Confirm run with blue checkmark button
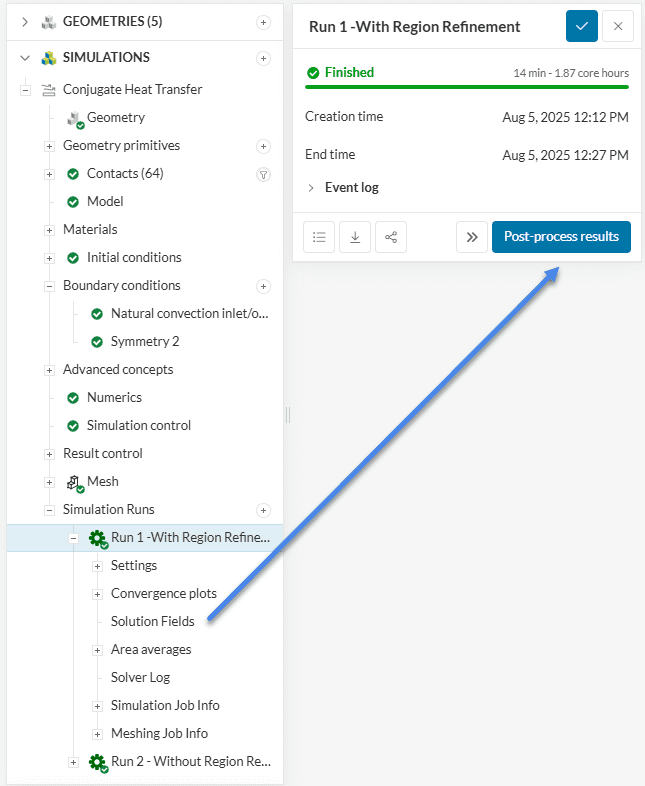Image resolution: width=645 pixels, height=786 pixels. 581,26
